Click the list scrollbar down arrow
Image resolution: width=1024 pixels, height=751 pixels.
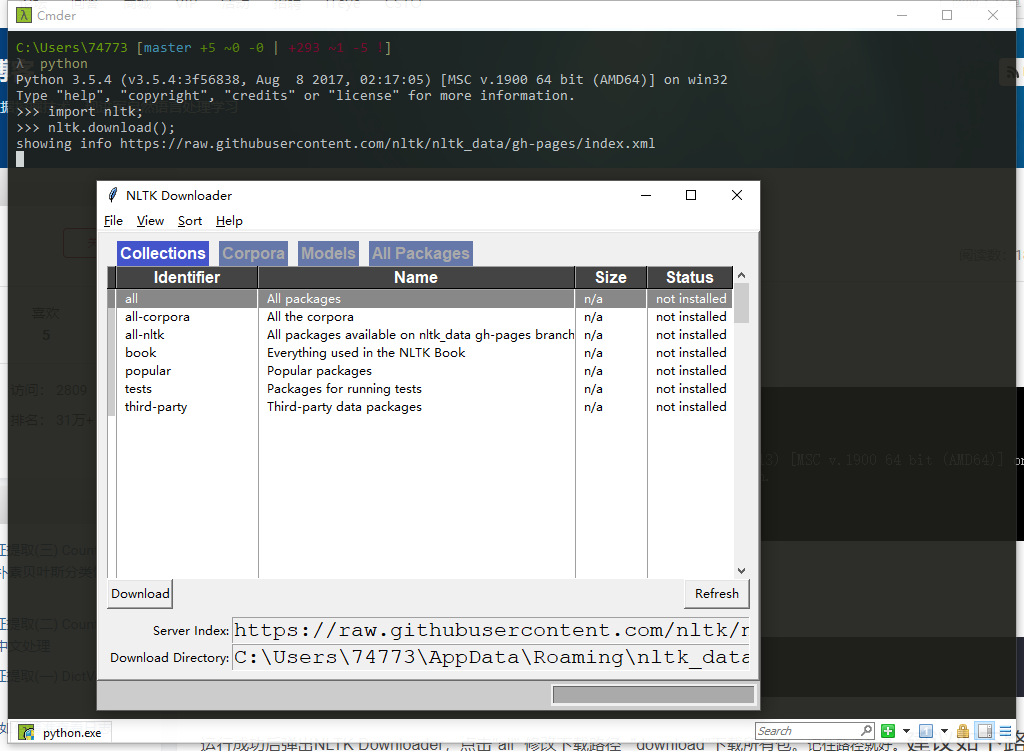tap(741, 571)
